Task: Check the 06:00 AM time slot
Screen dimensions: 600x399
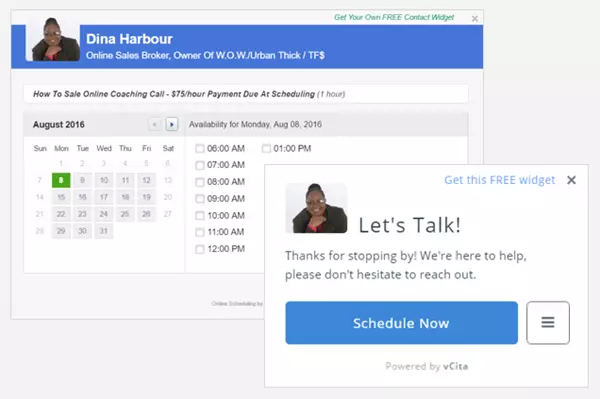Action: [x=200, y=148]
